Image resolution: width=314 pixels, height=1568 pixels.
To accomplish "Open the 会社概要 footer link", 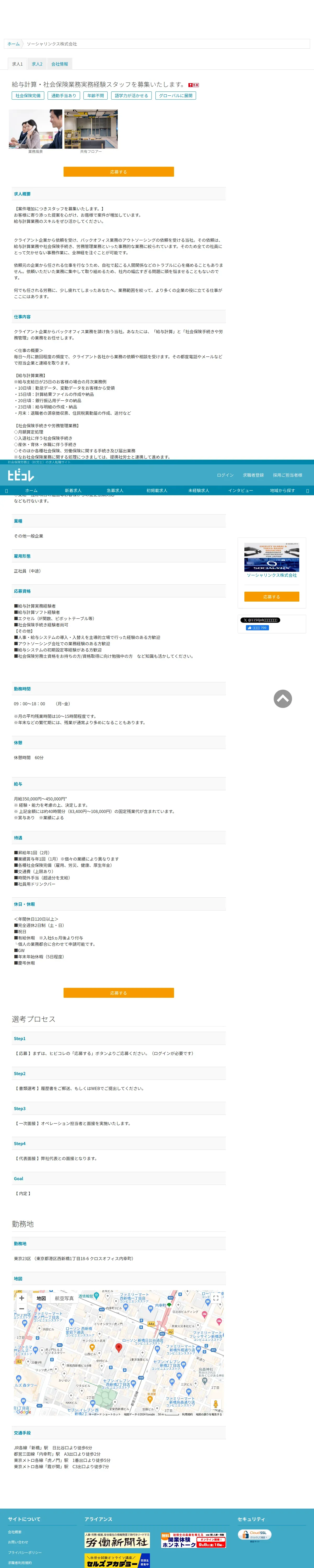I will pyautogui.click(x=15, y=1532).
